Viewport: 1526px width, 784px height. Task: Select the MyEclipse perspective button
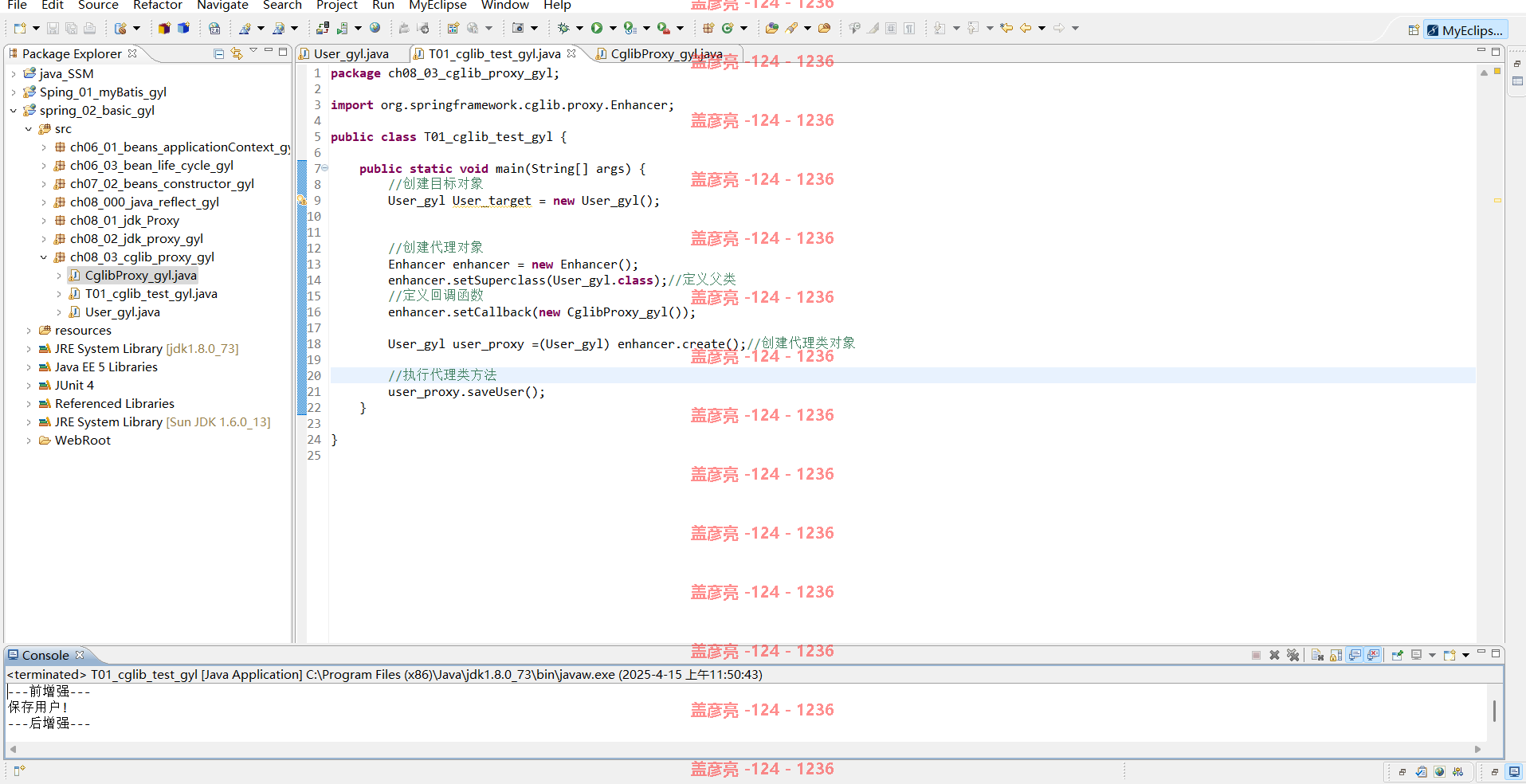click(x=1465, y=30)
